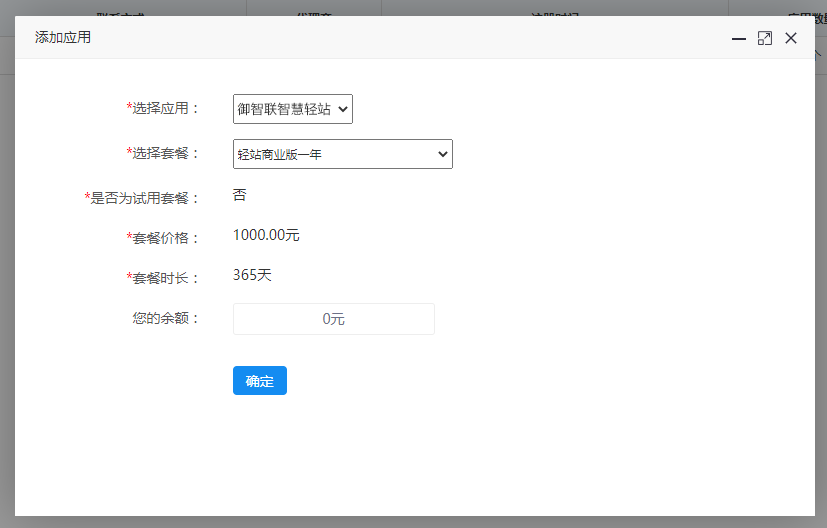Click the red asterisk before 选择应用
The height and width of the screenshot is (528, 827).
point(129,107)
